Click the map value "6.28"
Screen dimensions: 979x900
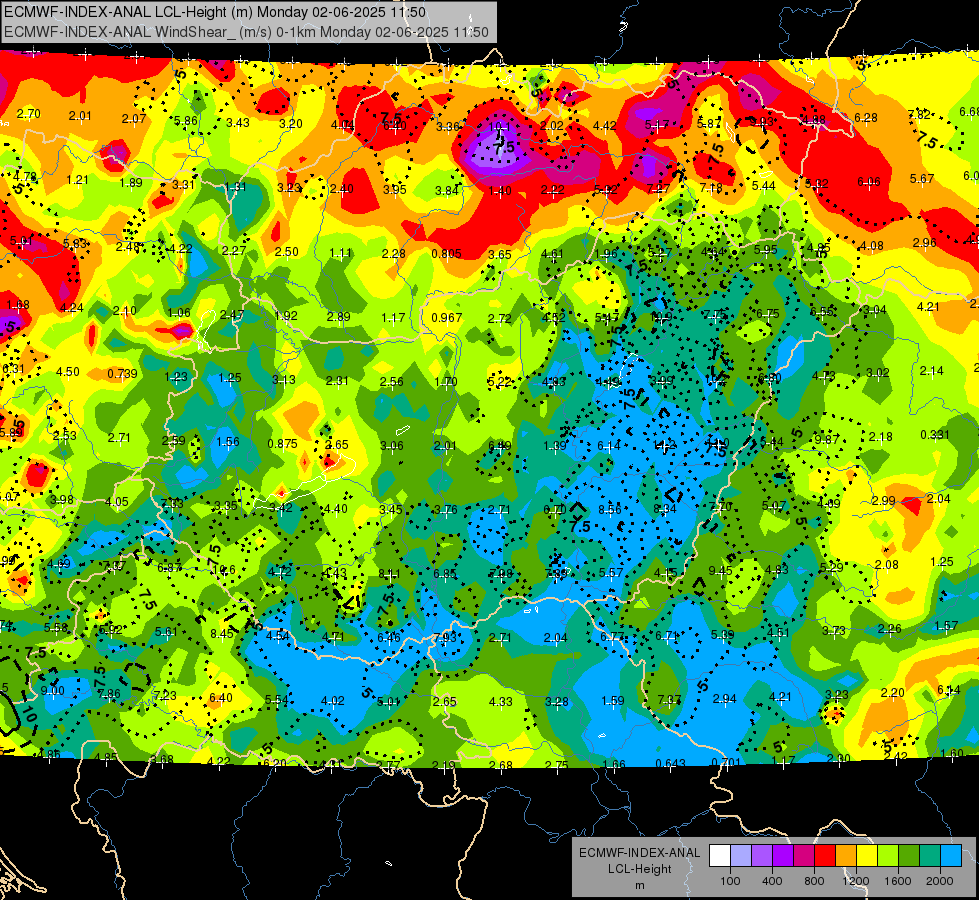(x=866, y=117)
